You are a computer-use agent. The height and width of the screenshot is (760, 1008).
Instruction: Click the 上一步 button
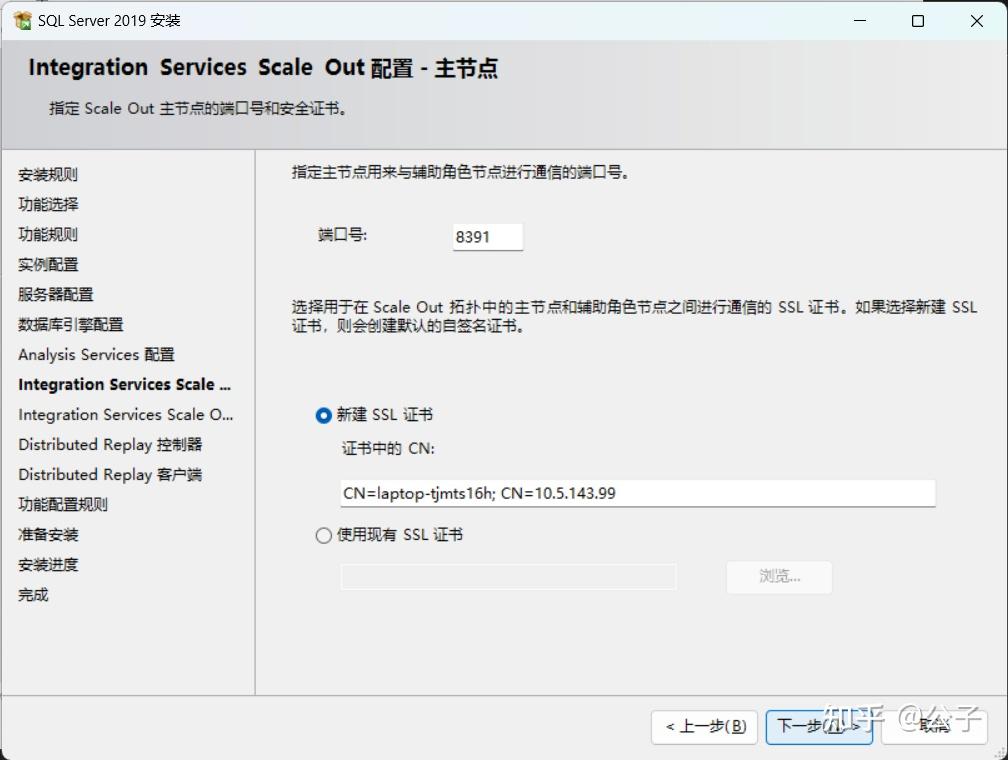[704, 727]
